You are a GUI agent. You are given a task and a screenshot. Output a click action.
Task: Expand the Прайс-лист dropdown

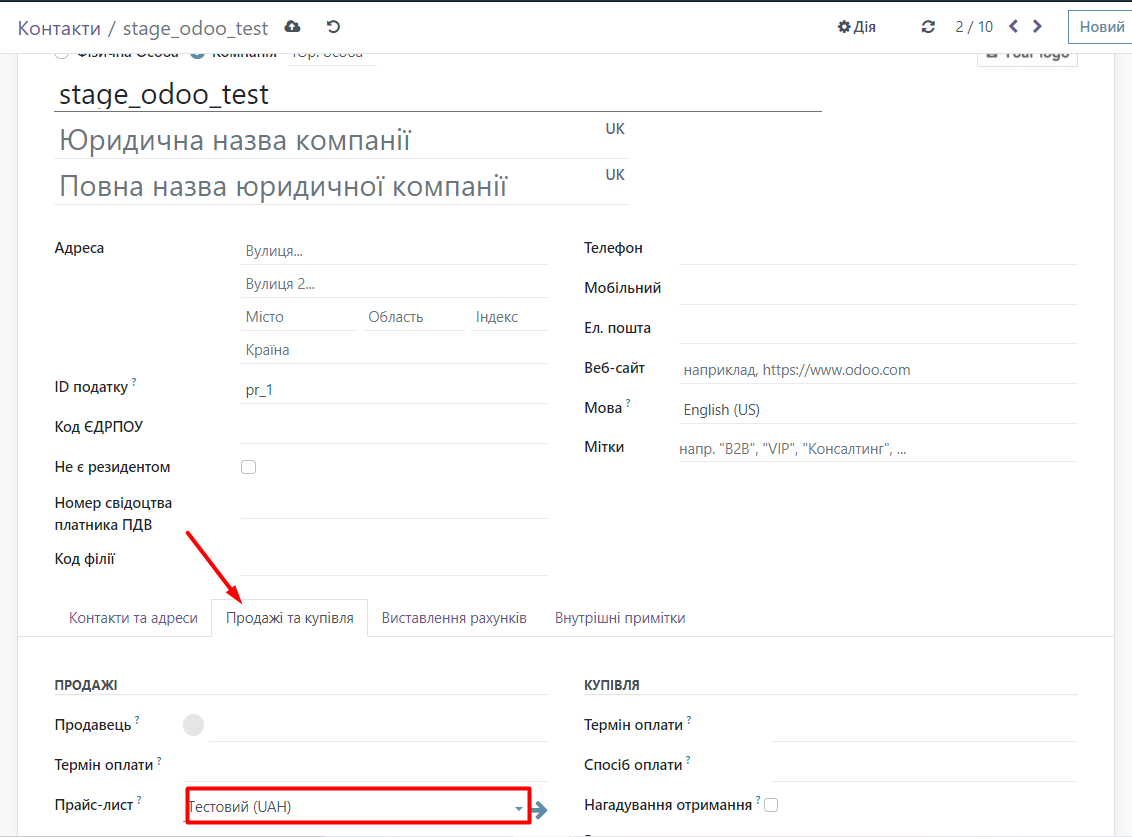[x=518, y=808]
